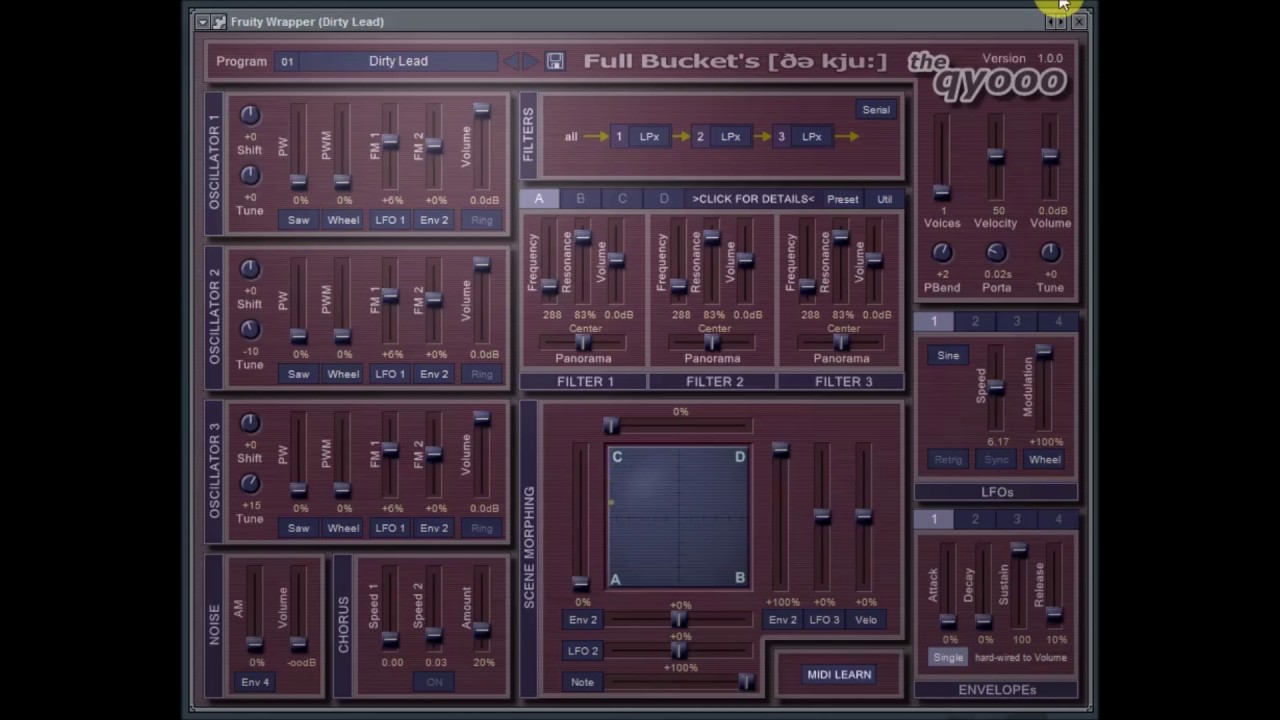Click the Oscillator 1 Volume slider handle
The image size is (1280, 720).
pyautogui.click(x=482, y=110)
